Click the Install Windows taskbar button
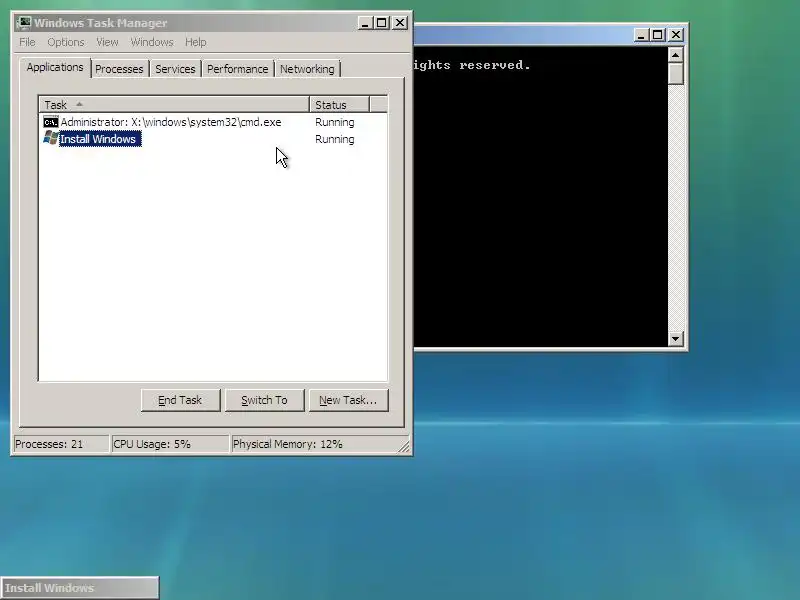This screenshot has width=800, height=600. pos(80,588)
